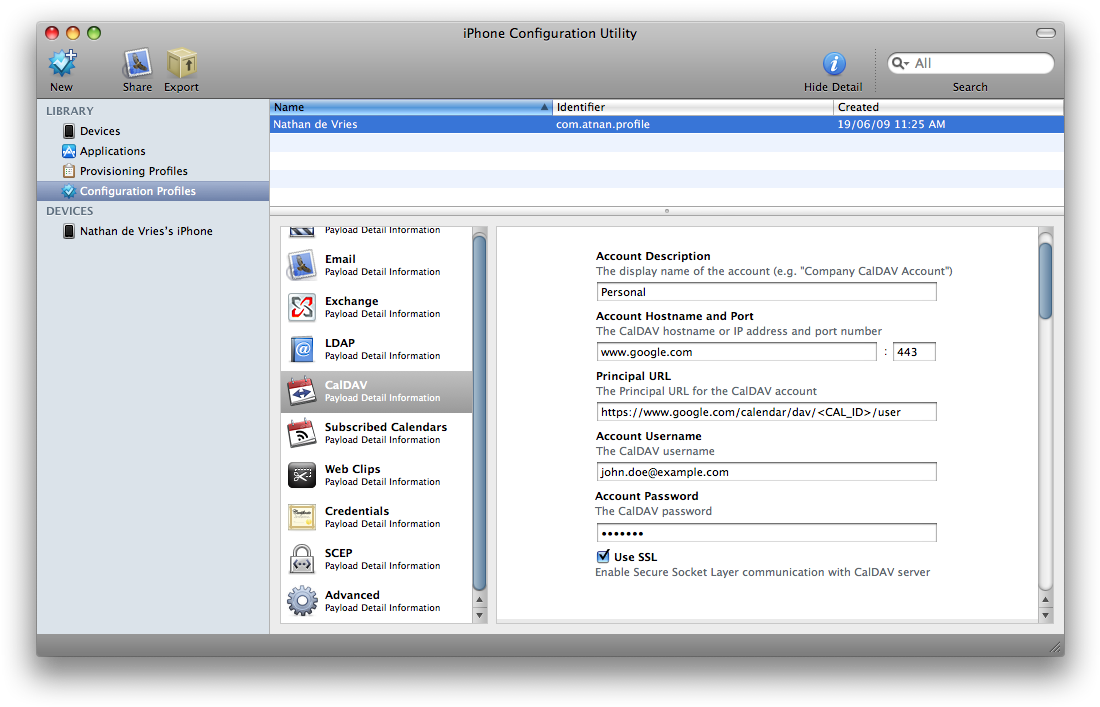This screenshot has width=1100, height=707.
Task: Click the SCEP padlock icon
Action: pos(302,560)
